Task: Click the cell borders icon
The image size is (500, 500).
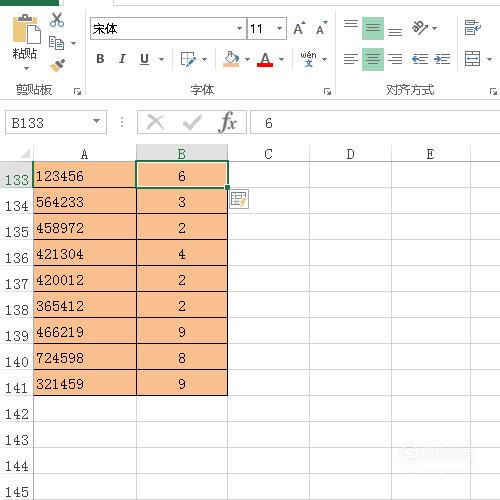Action: pyautogui.click(x=188, y=59)
